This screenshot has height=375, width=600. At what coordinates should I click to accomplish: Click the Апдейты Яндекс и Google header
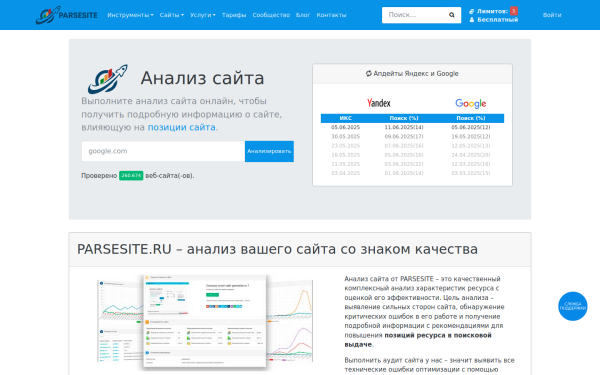coord(412,73)
